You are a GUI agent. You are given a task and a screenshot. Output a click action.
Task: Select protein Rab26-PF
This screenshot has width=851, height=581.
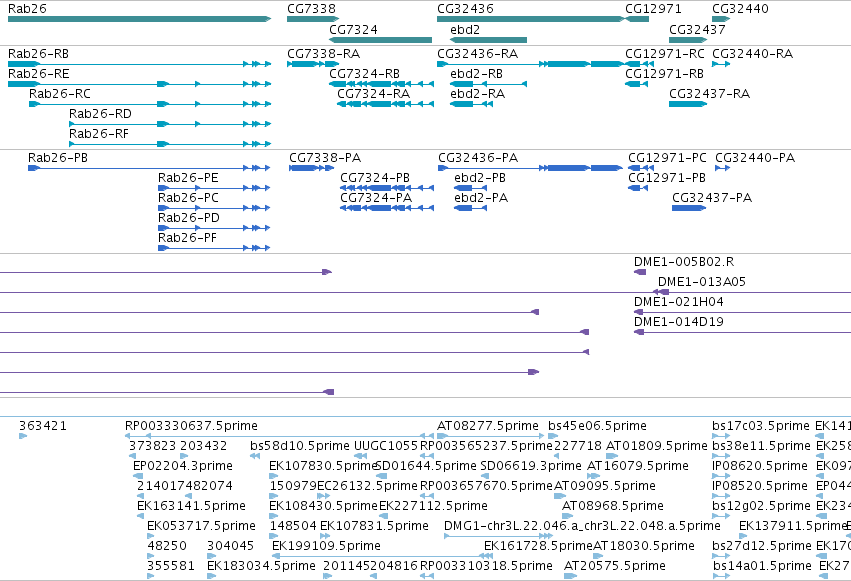[214, 248]
